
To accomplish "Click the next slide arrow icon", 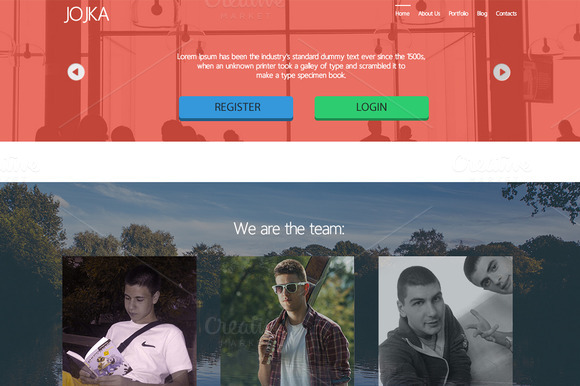I will tap(502, 72).
